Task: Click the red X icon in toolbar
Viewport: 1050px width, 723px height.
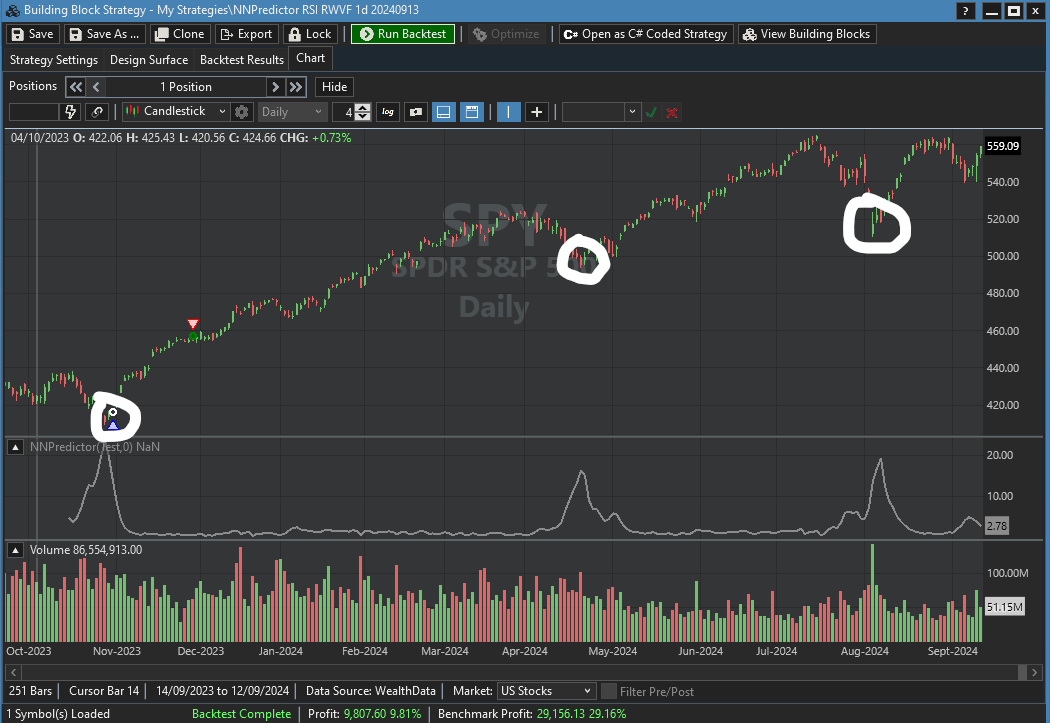Action: 672,112
